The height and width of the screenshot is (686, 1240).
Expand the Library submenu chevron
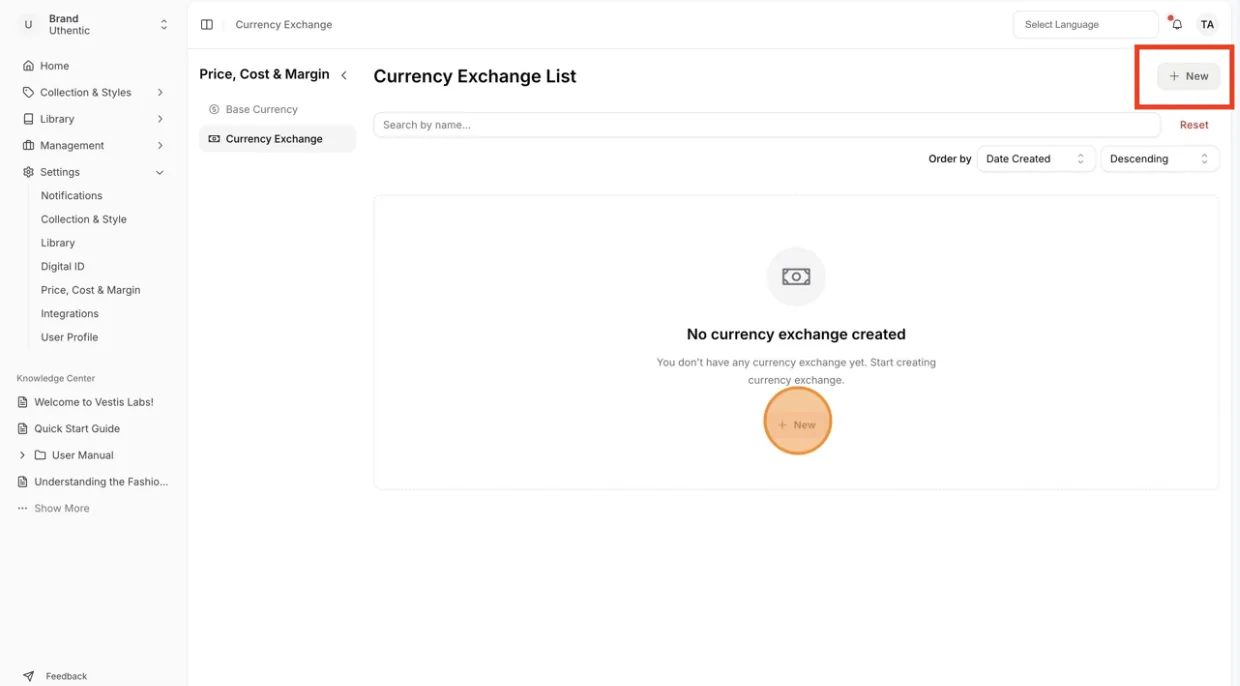pyautogui.click(x=160, y=119)
